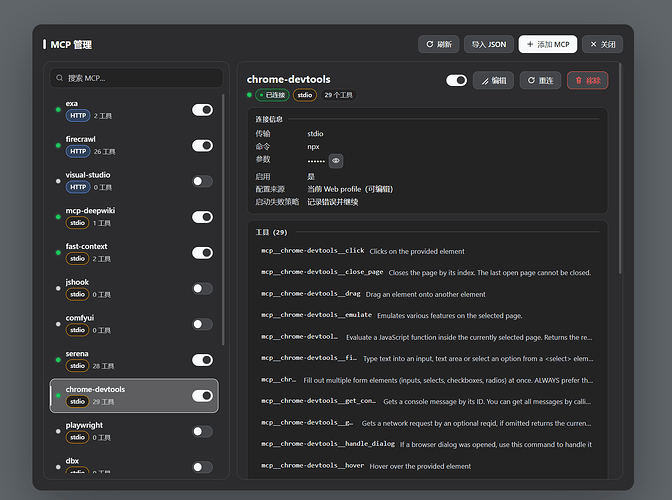The height and width of the screenshot is (500, 672).
Task: Click the 'Gets a network request' tool row
Action: 427,423
